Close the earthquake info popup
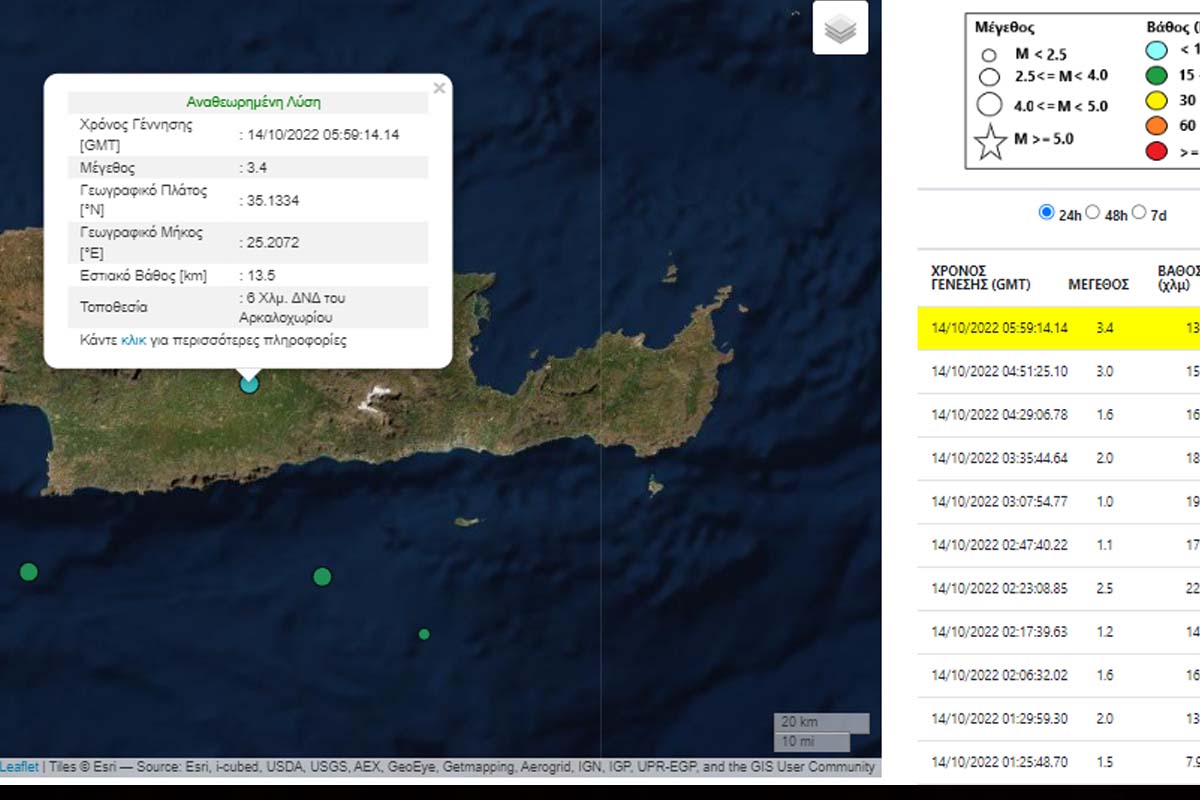 click(x=439, y=88)
